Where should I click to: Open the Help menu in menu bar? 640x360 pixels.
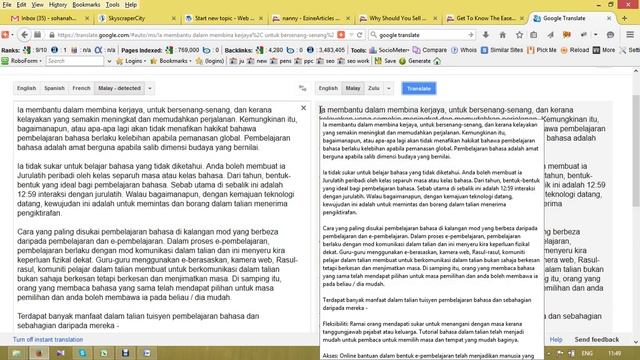click(131, 5)
